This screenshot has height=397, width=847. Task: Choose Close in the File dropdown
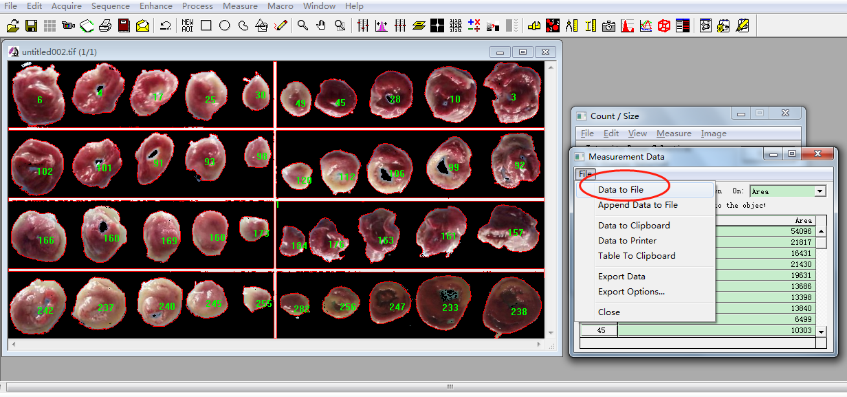645,312
